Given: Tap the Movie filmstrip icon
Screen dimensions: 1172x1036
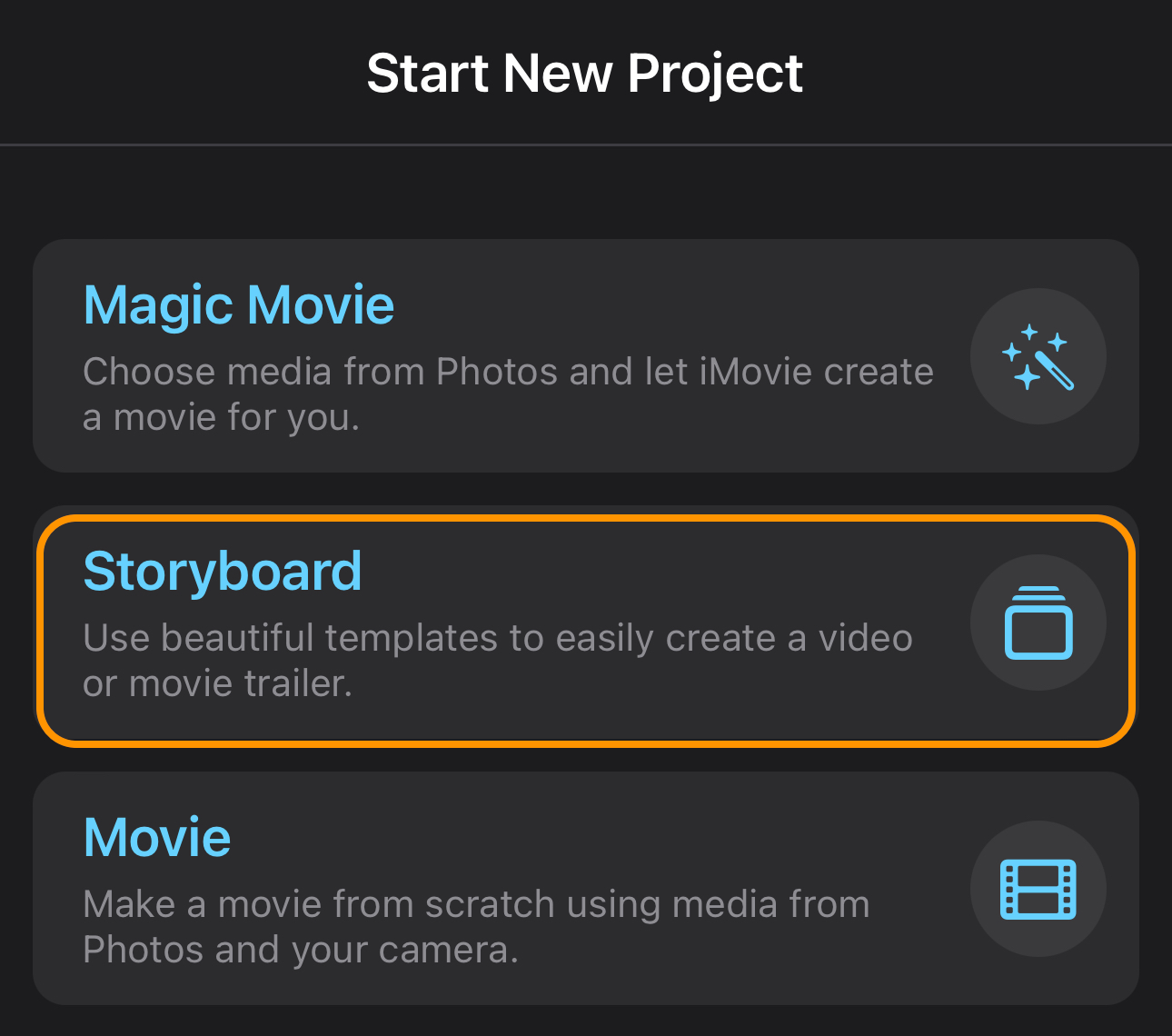Looking at the screenshot, I should 1038,889.
